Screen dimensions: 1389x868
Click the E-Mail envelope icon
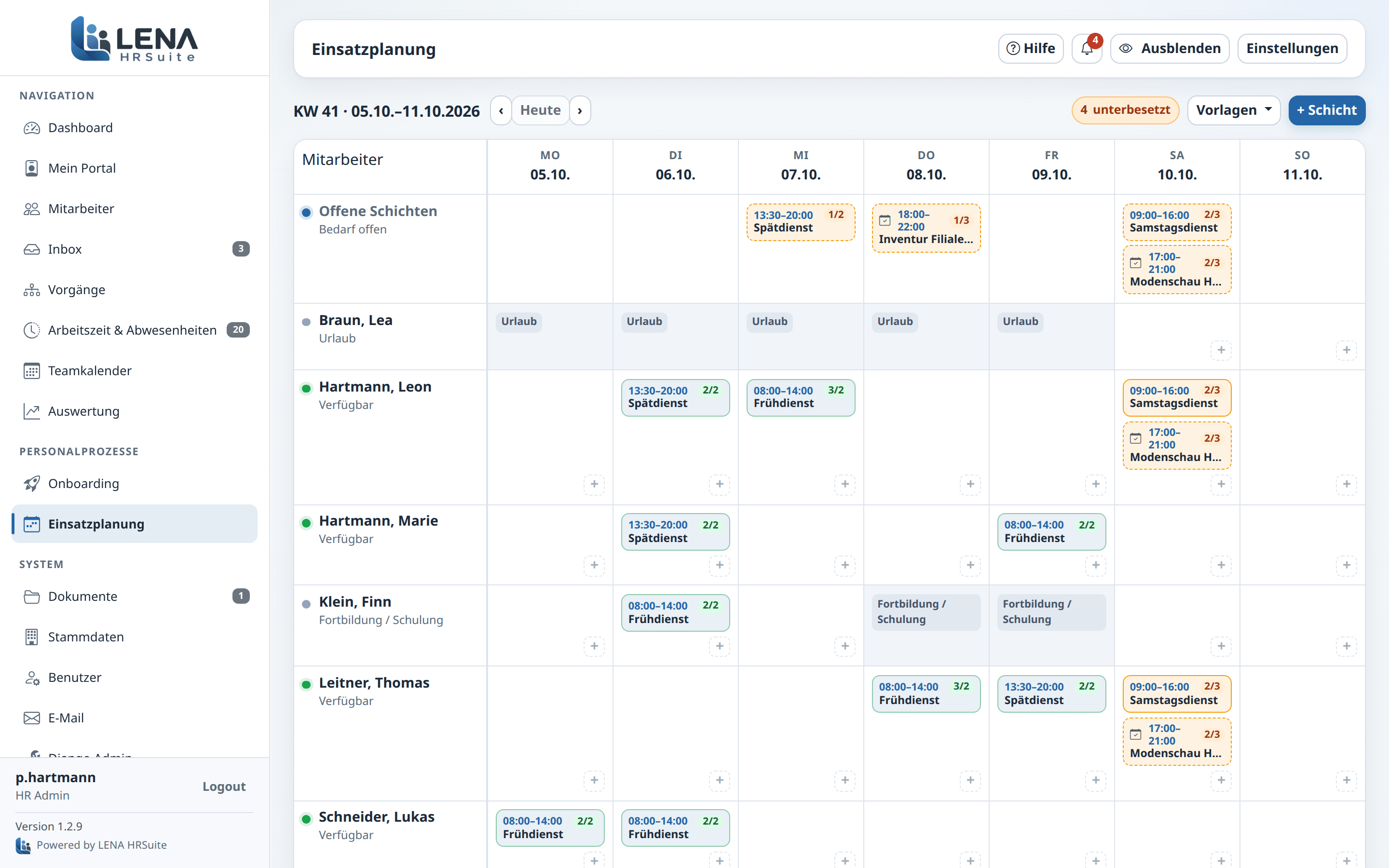[x=31, y=718]
